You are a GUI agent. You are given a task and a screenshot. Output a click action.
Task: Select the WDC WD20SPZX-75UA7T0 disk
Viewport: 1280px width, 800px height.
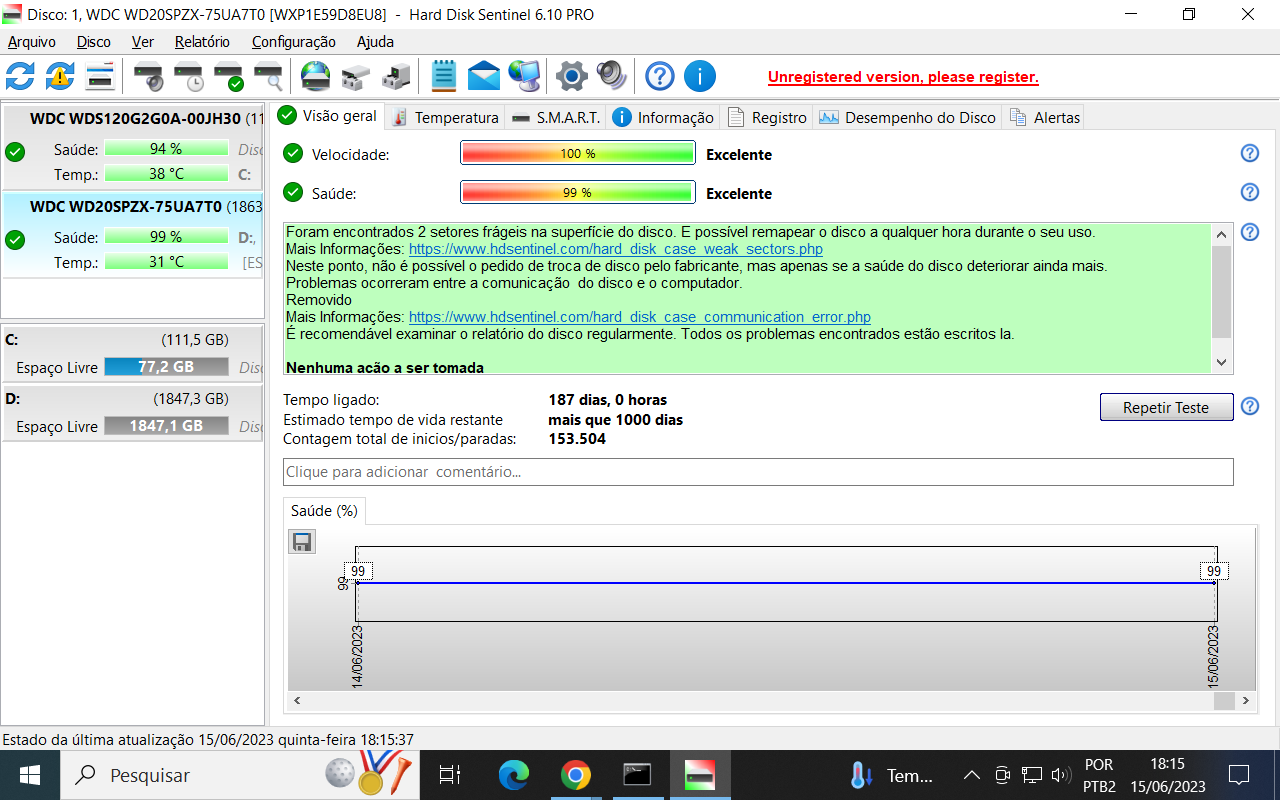pos(132,234)
